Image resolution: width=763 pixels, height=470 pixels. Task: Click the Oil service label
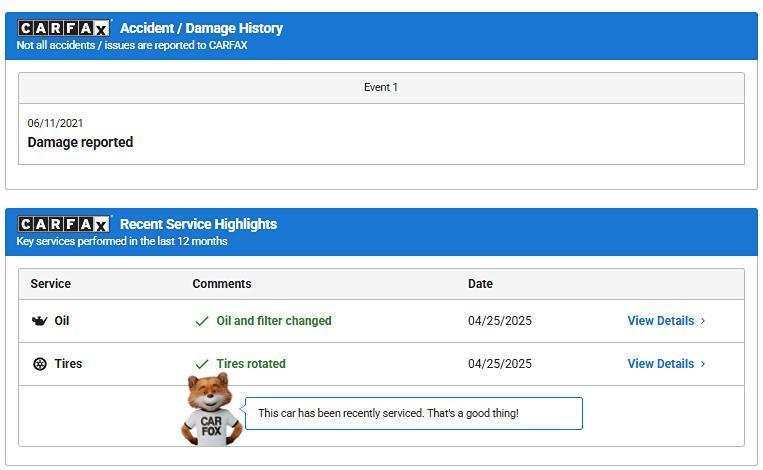tap(62, 321)
